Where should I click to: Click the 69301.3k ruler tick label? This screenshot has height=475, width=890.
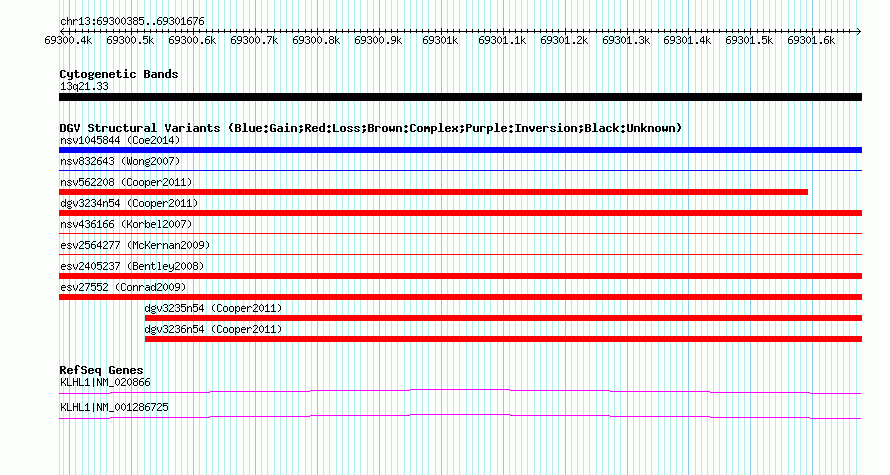point(626,41)
